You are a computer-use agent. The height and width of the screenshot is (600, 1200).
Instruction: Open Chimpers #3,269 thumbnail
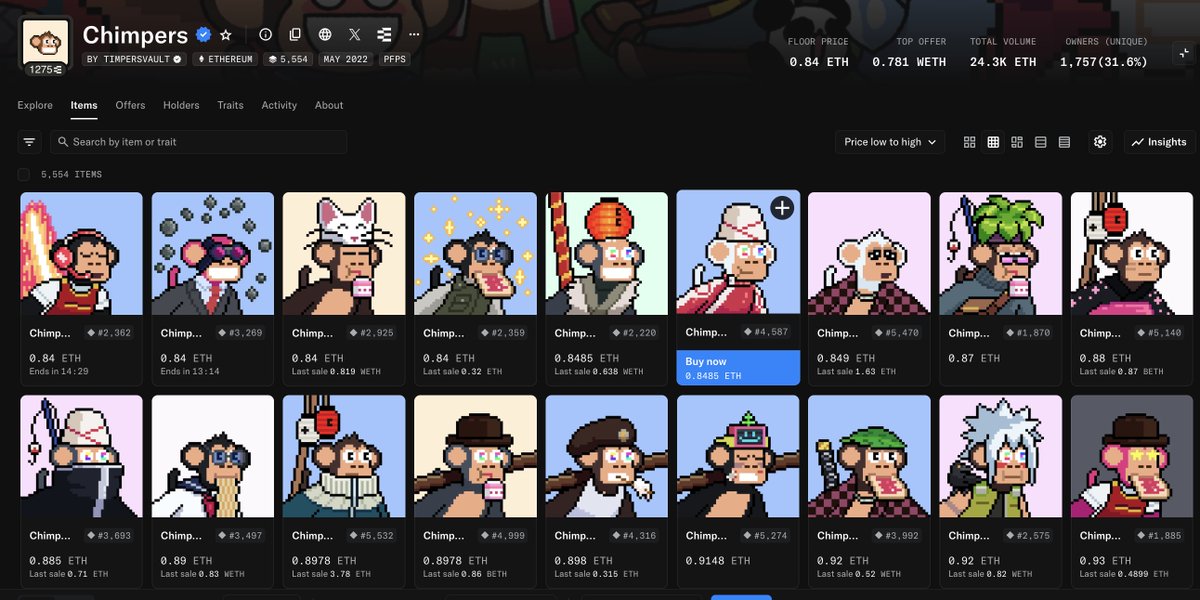tap(213, 254)
